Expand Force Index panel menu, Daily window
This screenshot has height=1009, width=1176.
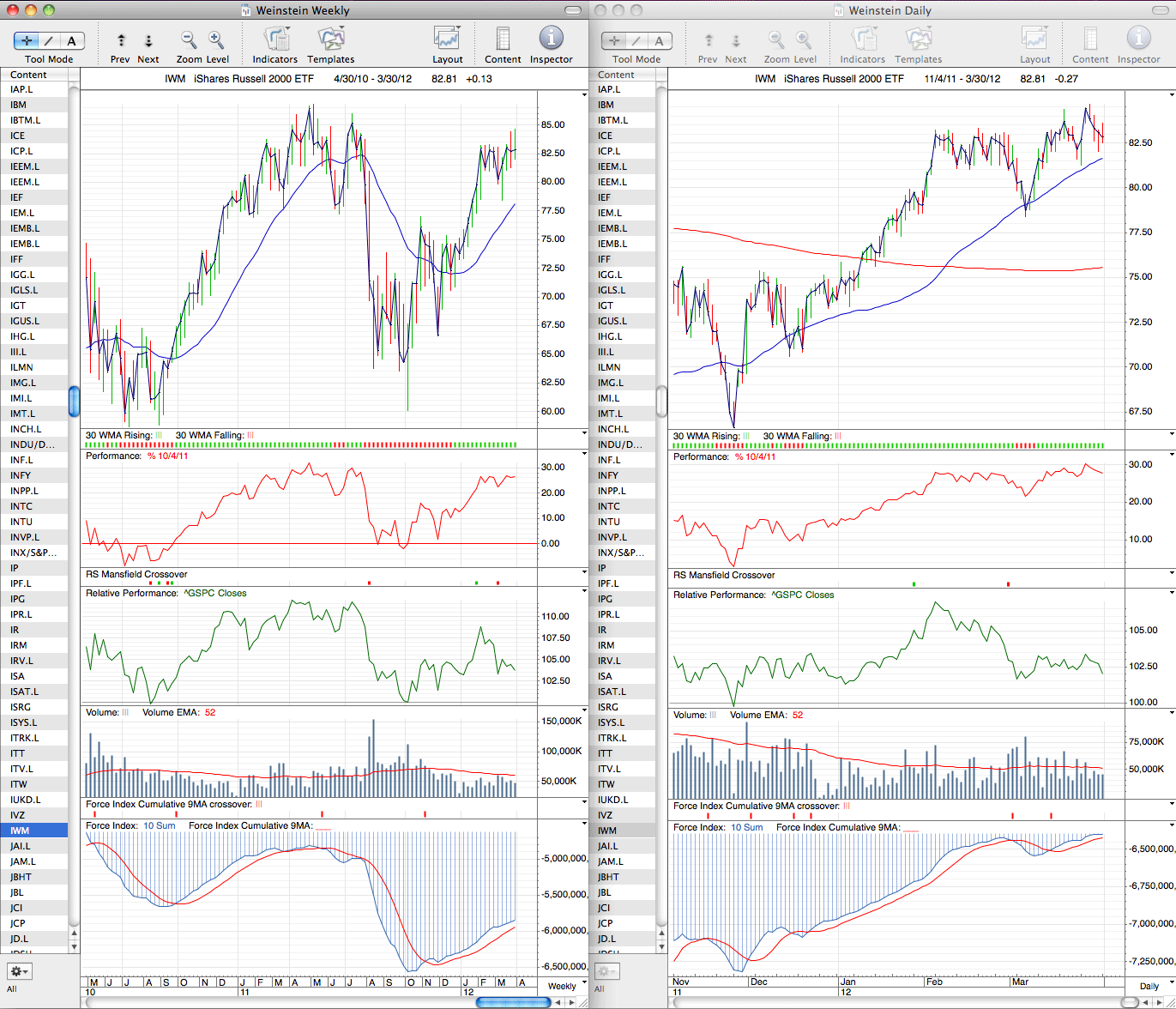[1172, 825]
